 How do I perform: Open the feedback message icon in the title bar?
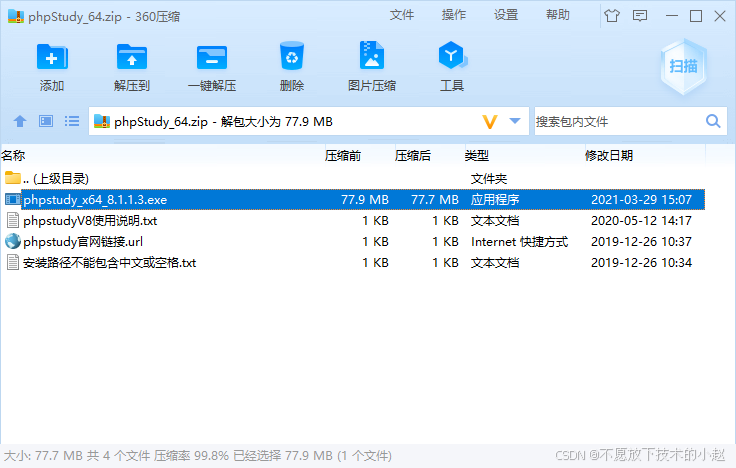(x=640, y=16)
